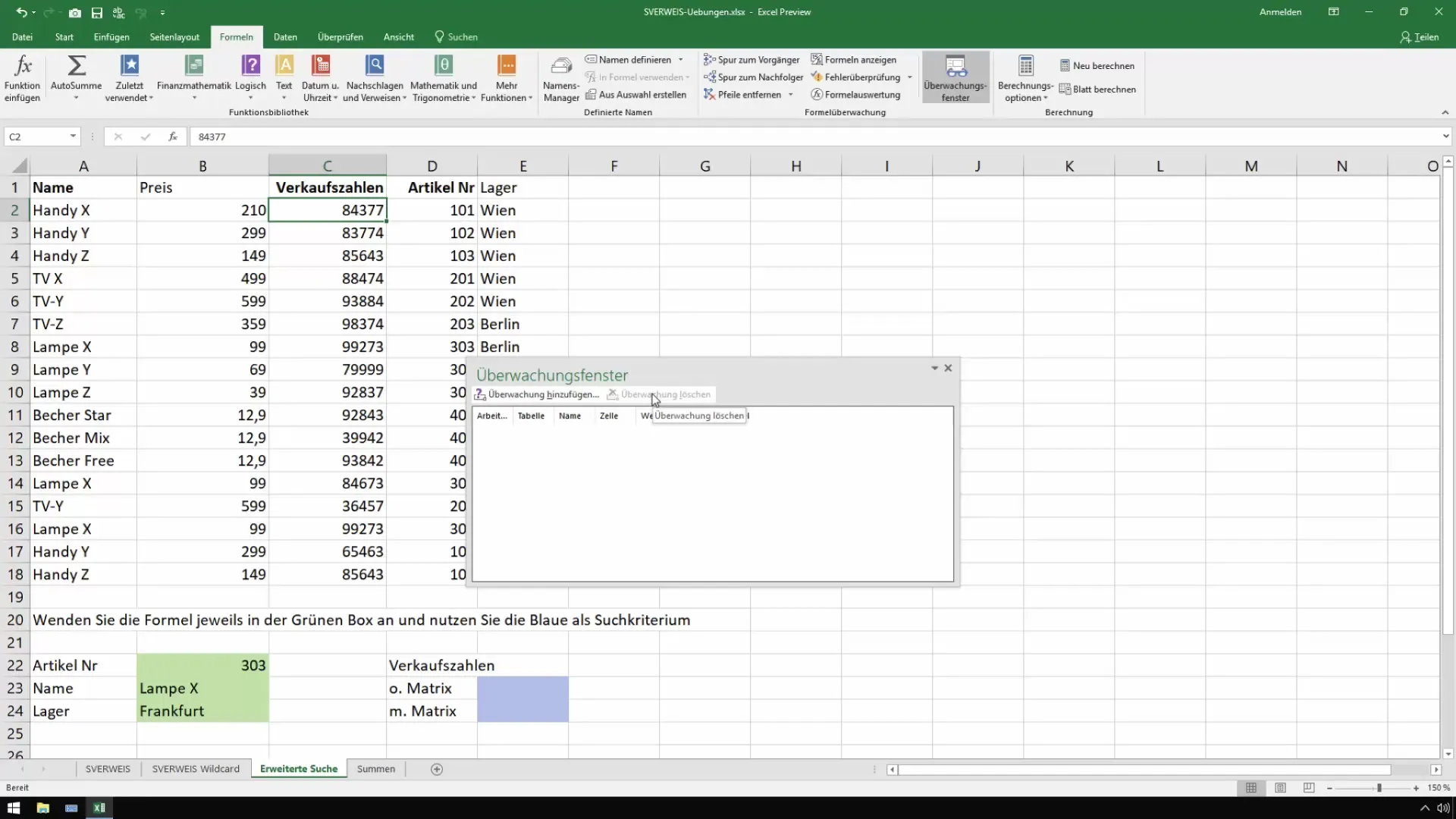The image size is (1456, 819).
Task: Open Überprüfen ribbon tab
Action: coord(339,37)
